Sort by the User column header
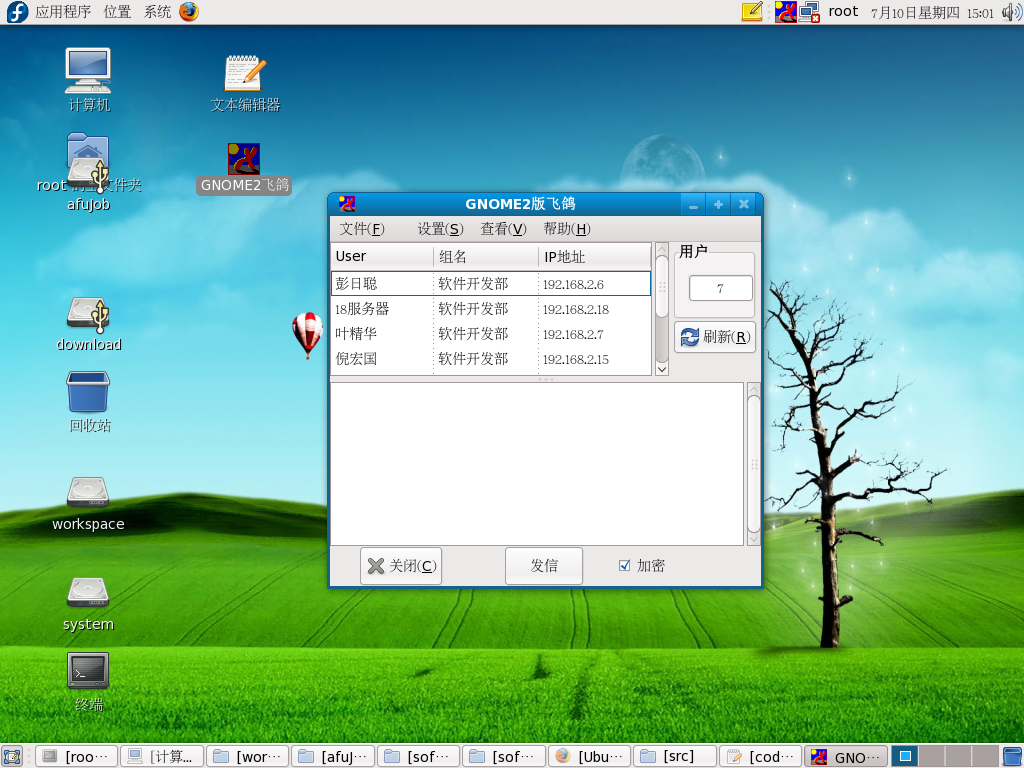 382,256
